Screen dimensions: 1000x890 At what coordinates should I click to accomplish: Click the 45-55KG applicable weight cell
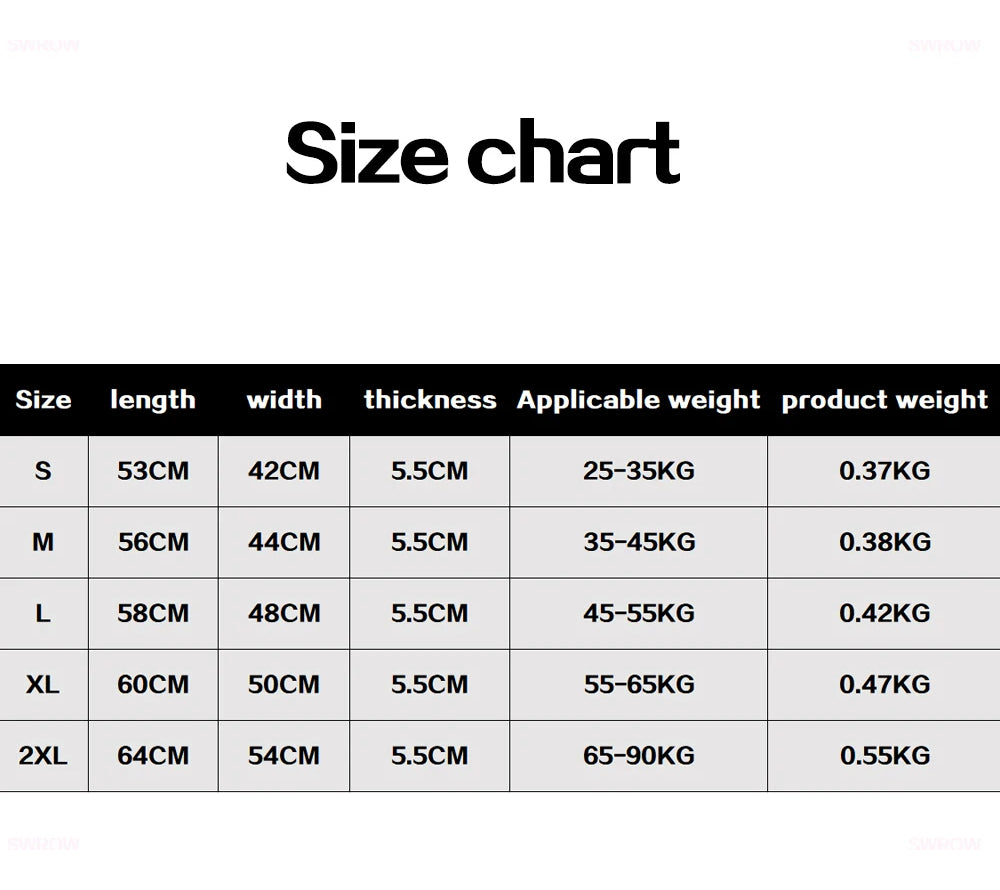(638, 613)
